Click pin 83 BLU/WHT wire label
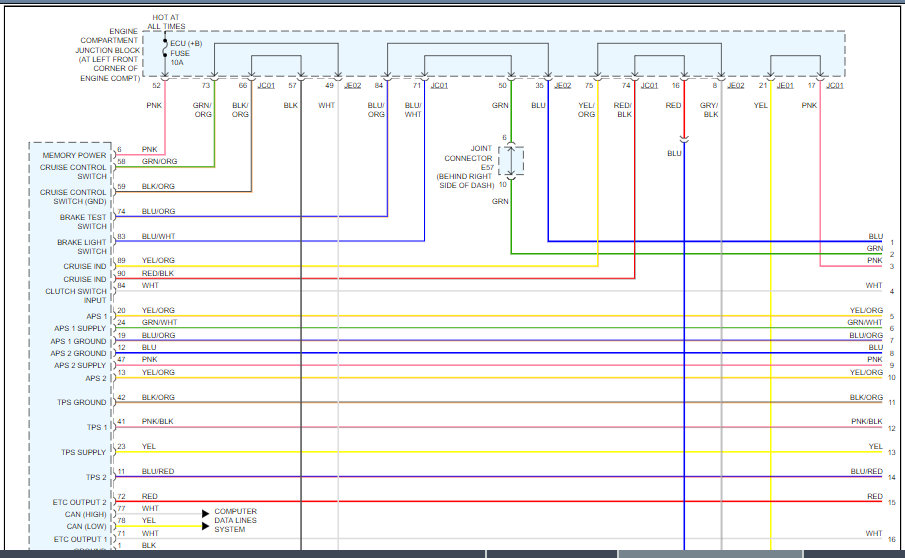The image size is (905, 558). click(x=158, y=237)
